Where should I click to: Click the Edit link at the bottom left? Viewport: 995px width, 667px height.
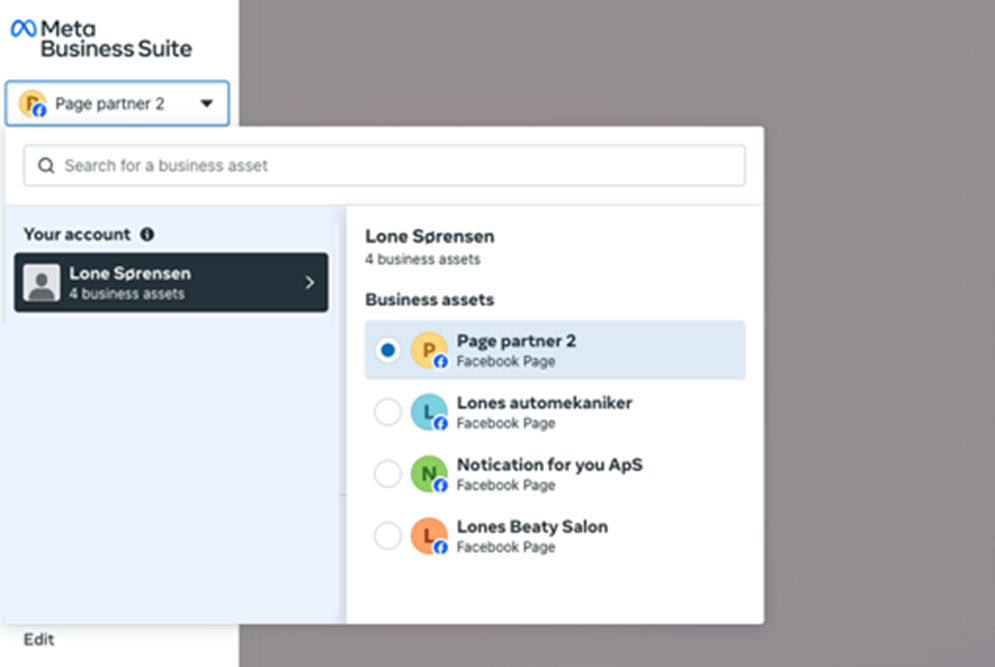coord(39,640)
